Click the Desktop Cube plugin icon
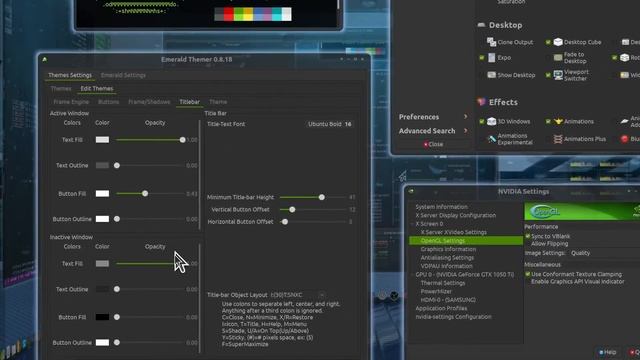The height and width of the screenshot is (360, 640). click(558, 42)
